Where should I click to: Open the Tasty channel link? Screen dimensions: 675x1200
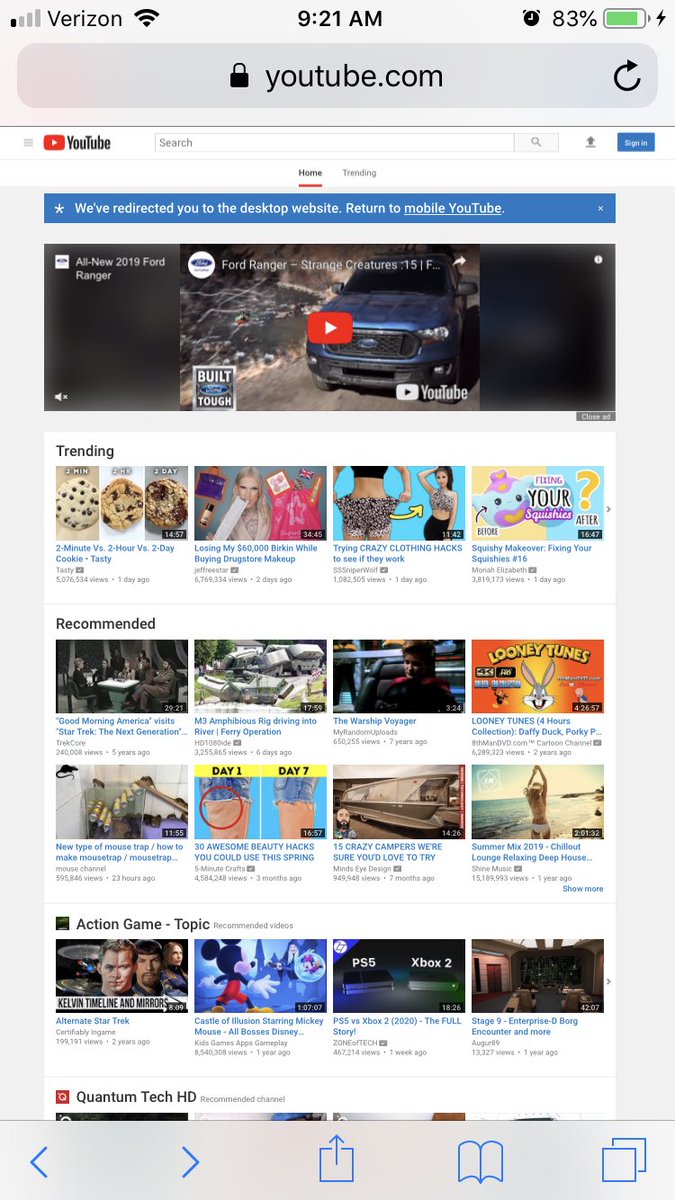click(64, 570)
